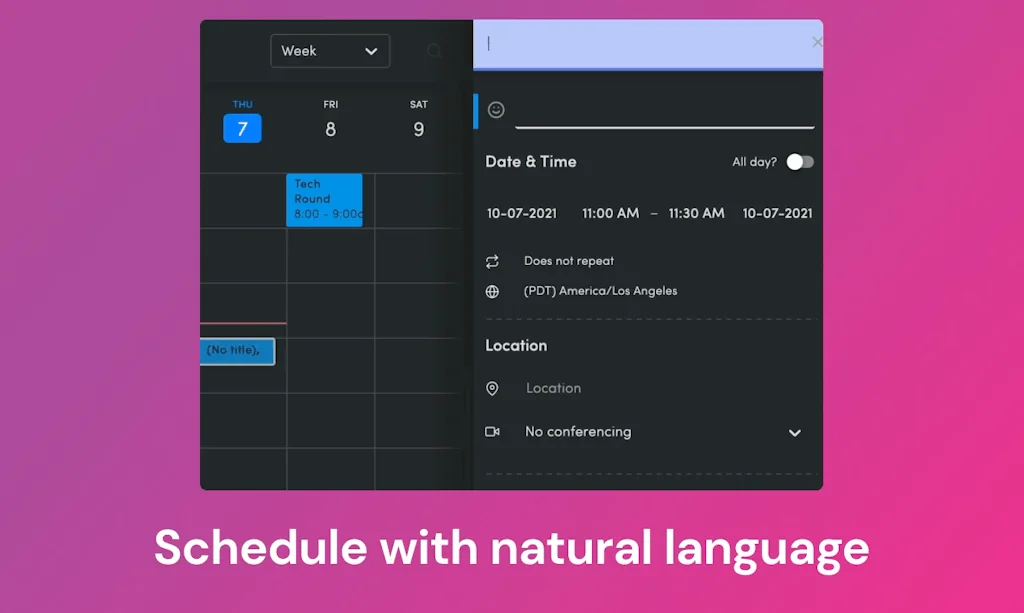This screenshot has width=1024, height=613.
Task: Click the Date & Time heading
Action: (x=530, y=162)
